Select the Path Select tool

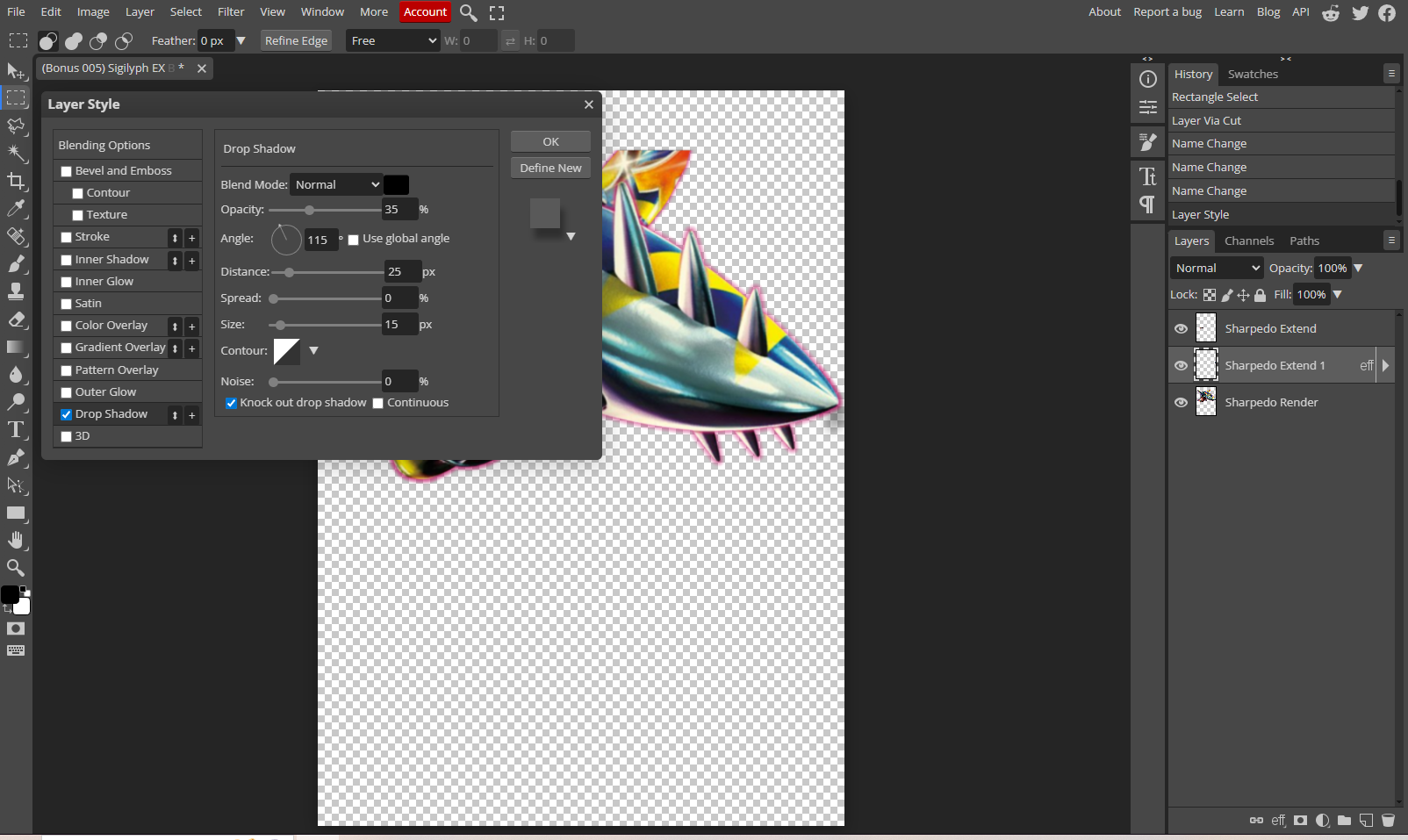(16, 485)
